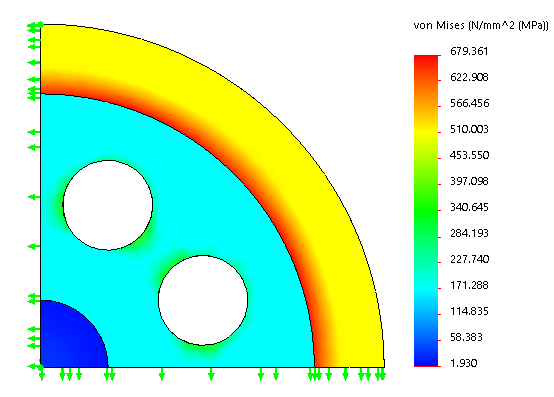Select the von Mises legend title
554x397 pixels.
tap(481, 25)
